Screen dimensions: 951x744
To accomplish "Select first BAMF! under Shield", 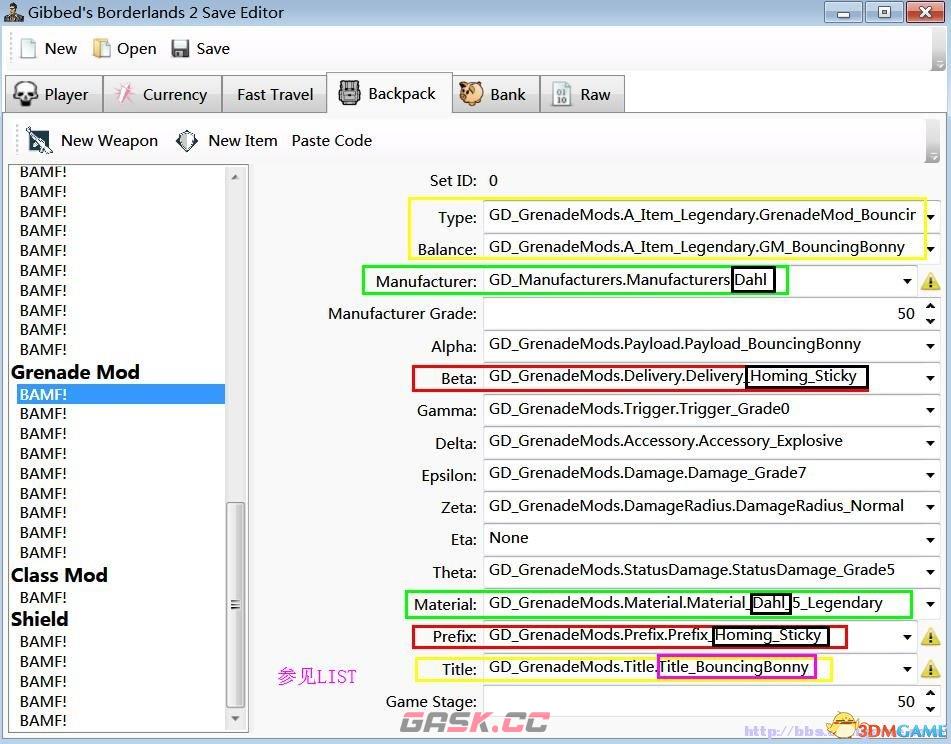I will pyautogui.click(x=43, y=641).
